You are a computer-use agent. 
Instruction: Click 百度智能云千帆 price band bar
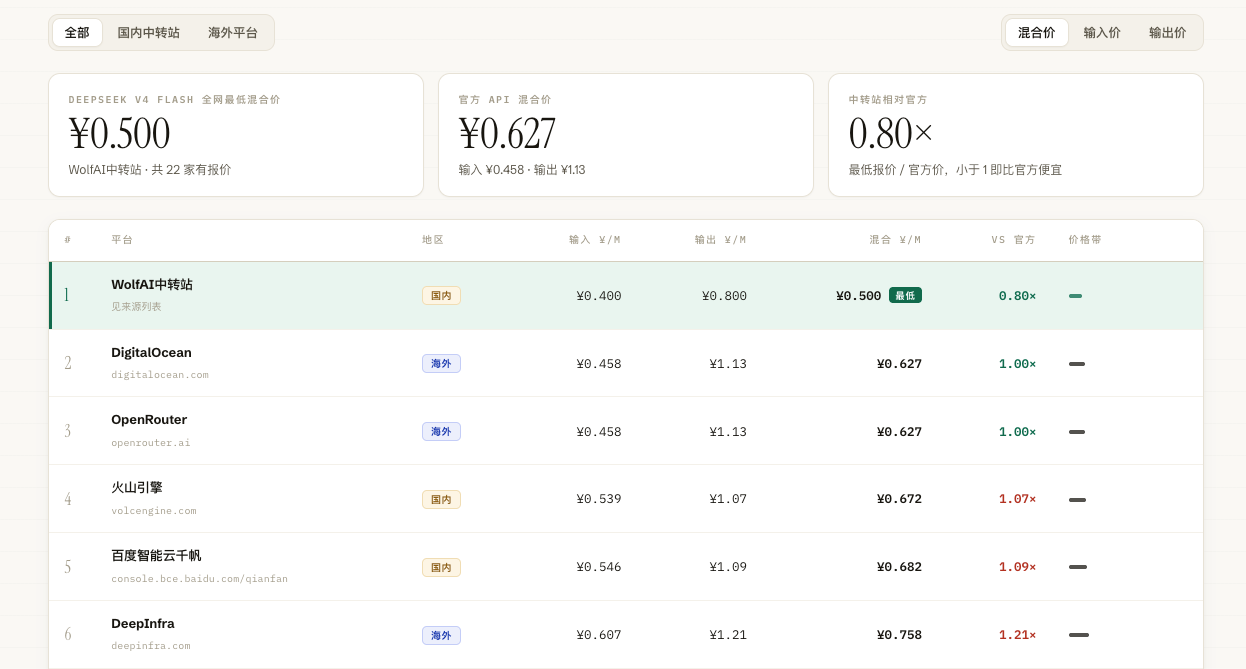tap(1077, 567)
